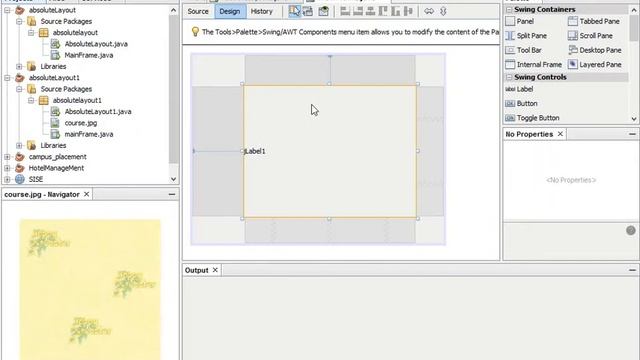The width and height of the screenshot is (640, 360).
Task: Expand HotelManageMent project node
Action: (7, 168)
